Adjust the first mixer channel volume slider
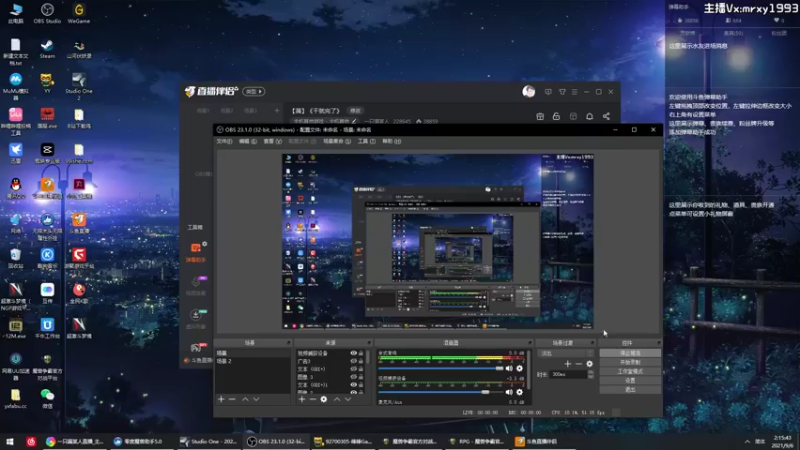This screenshot has height=450, width=800. (441, 368)
